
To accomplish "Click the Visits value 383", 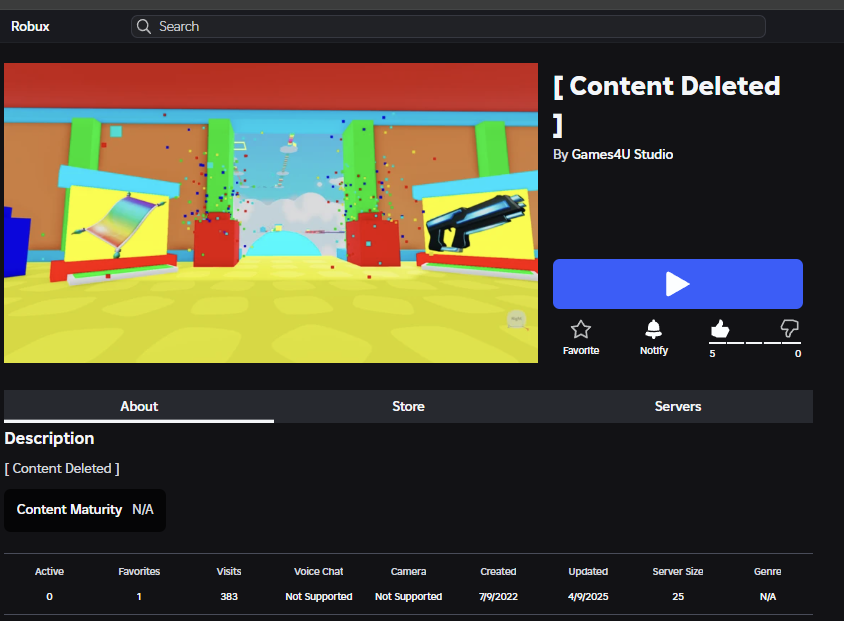I will (x=229, y=596).
